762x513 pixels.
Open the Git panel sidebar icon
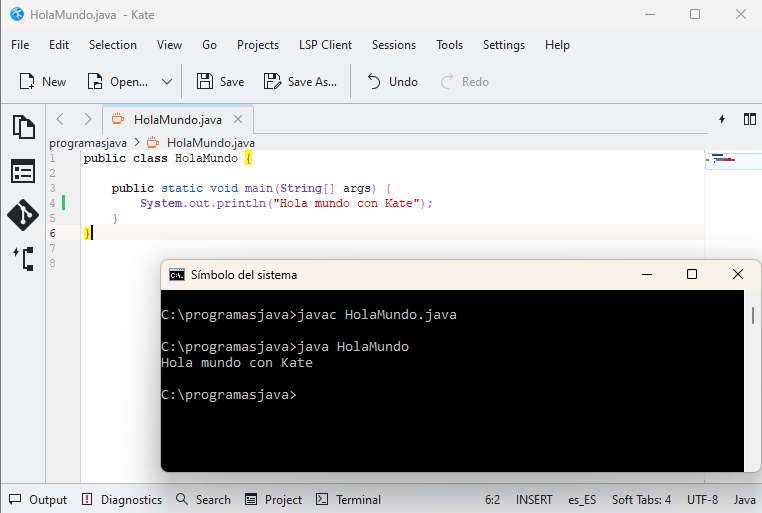(23, 215)
